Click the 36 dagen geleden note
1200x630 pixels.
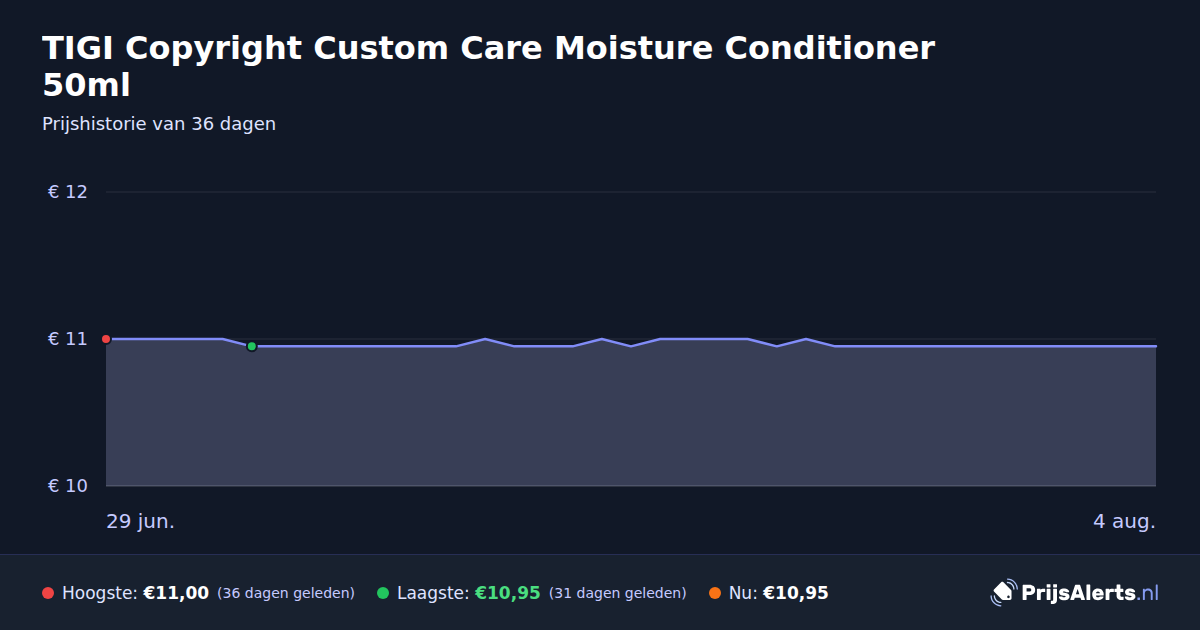click(x=286, y=593)
